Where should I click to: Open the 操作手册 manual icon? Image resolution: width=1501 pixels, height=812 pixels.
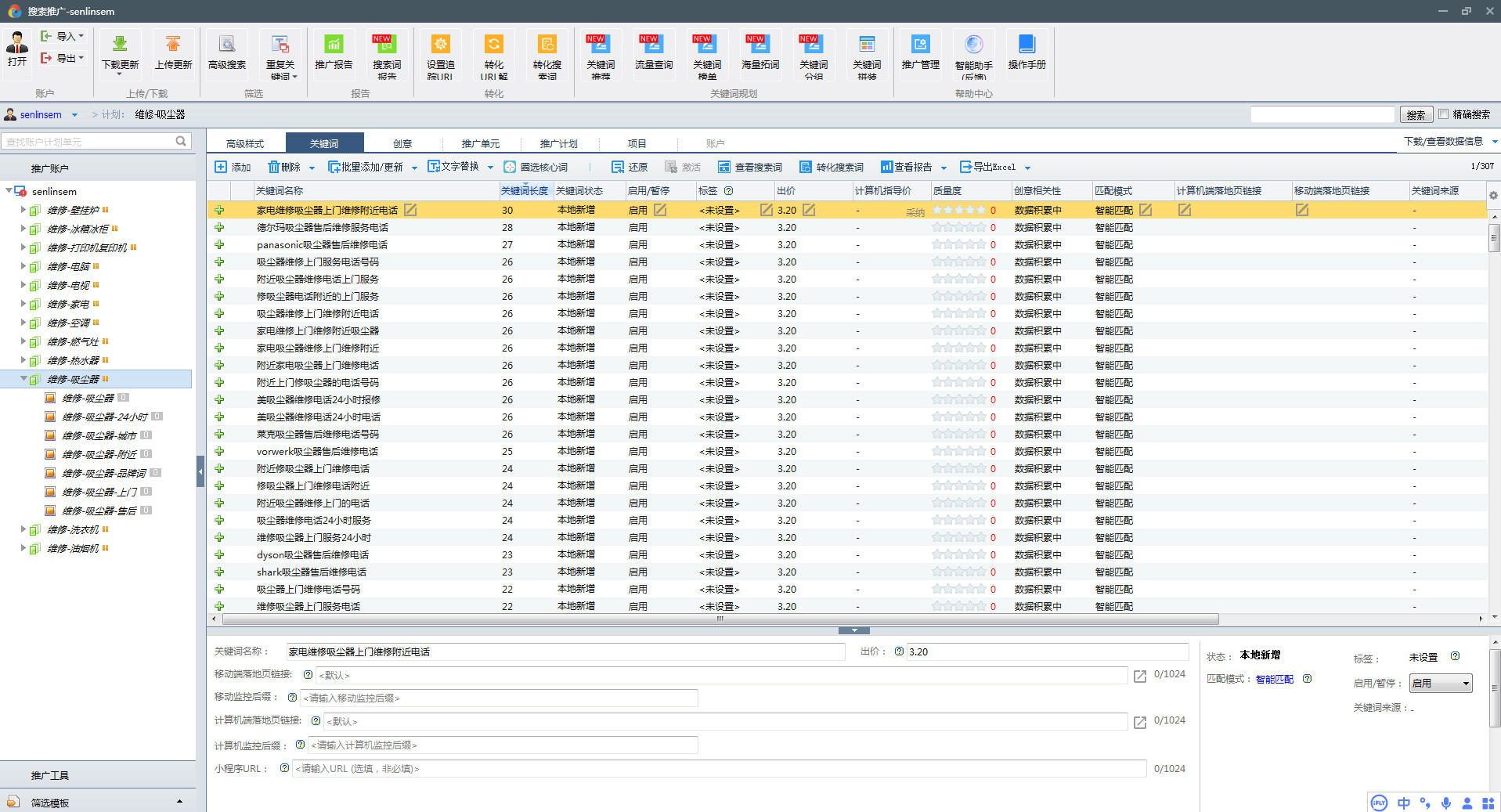(1027, 45)
